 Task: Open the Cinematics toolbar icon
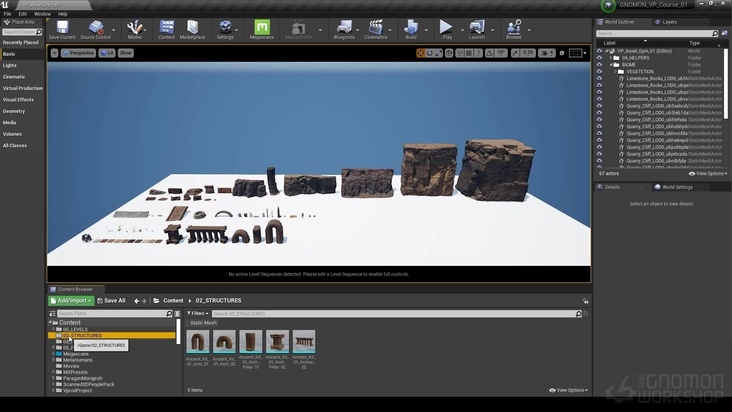tap(375, 29)
